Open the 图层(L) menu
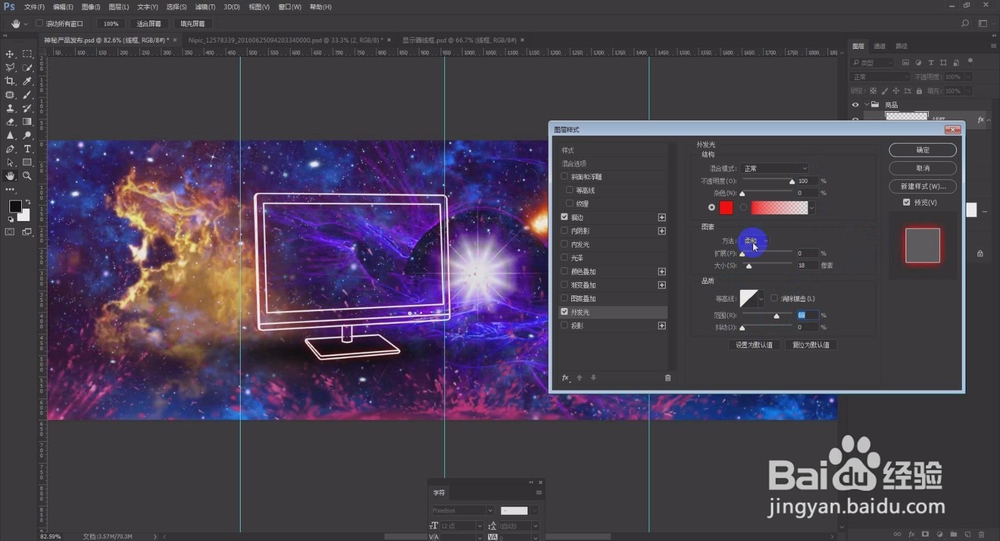Viewport: 1000px width, 541px height. point(119,7)
